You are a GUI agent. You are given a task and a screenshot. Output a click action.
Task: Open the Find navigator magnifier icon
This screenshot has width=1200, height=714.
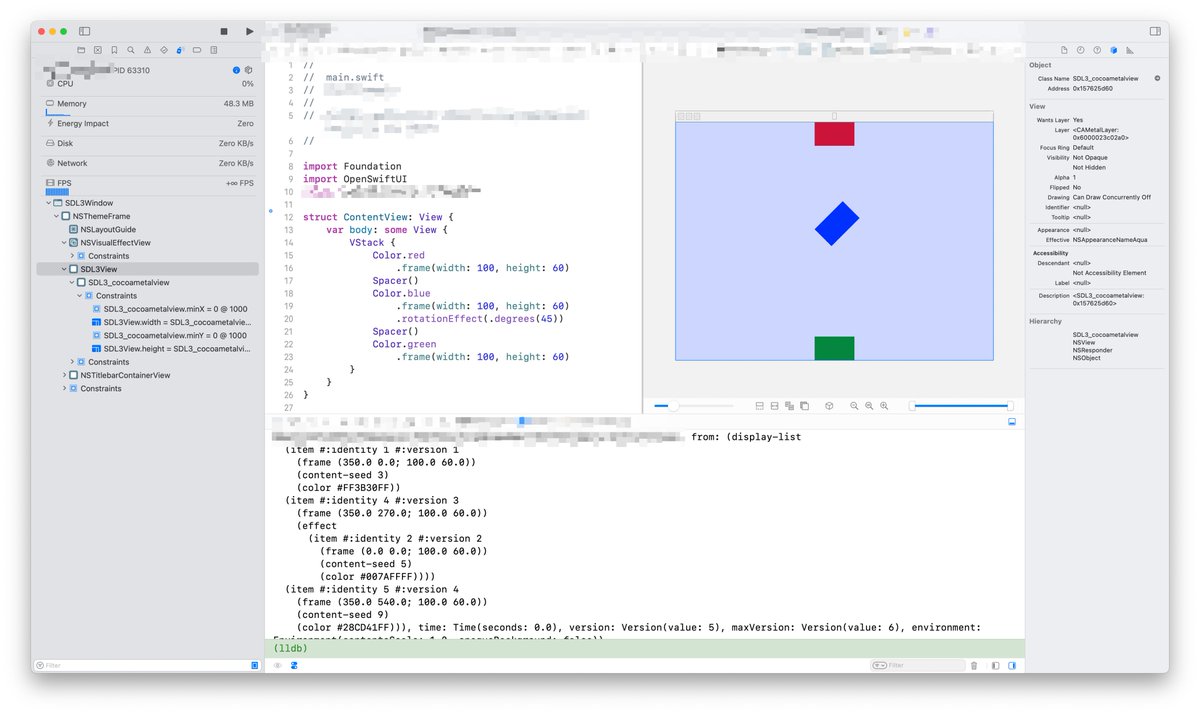point(130,49)
